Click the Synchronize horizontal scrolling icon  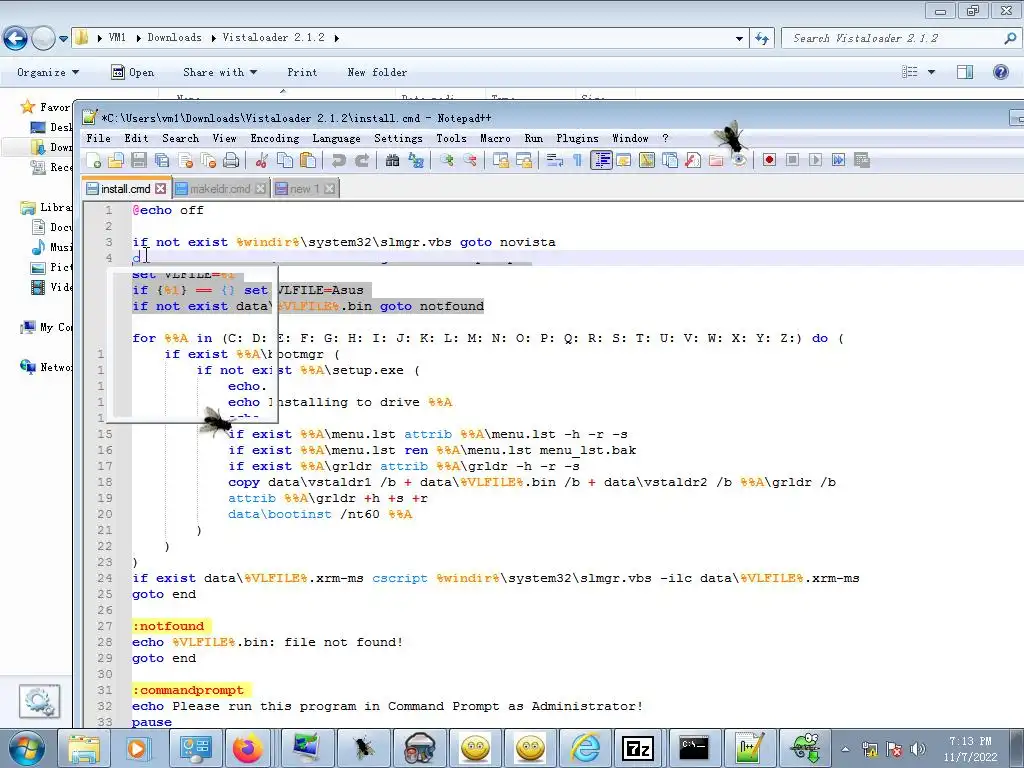[x=524, y=160]
